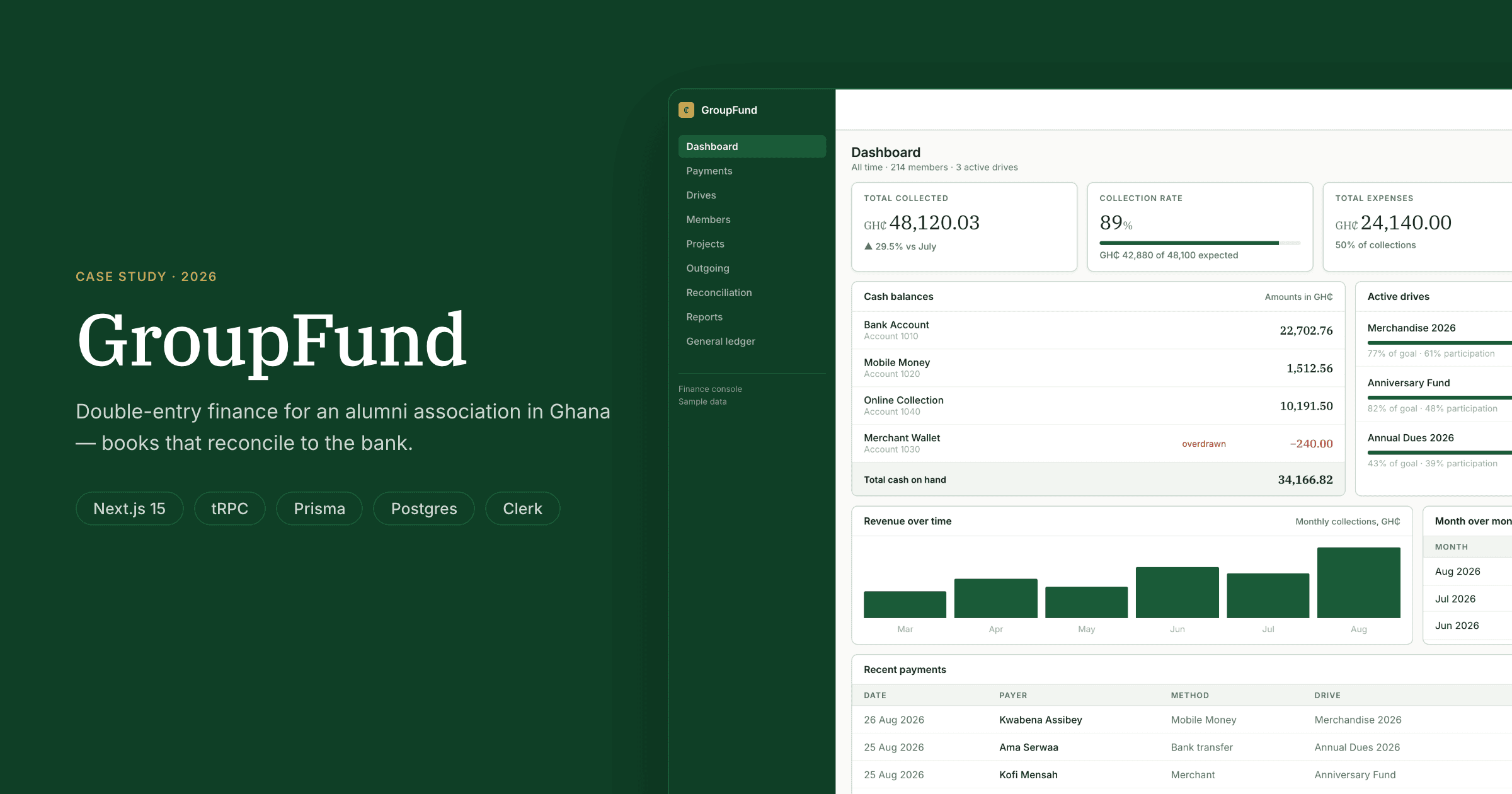
Task: Click the overdrawn Merchant Wallet row
Action: (1098, 444)
